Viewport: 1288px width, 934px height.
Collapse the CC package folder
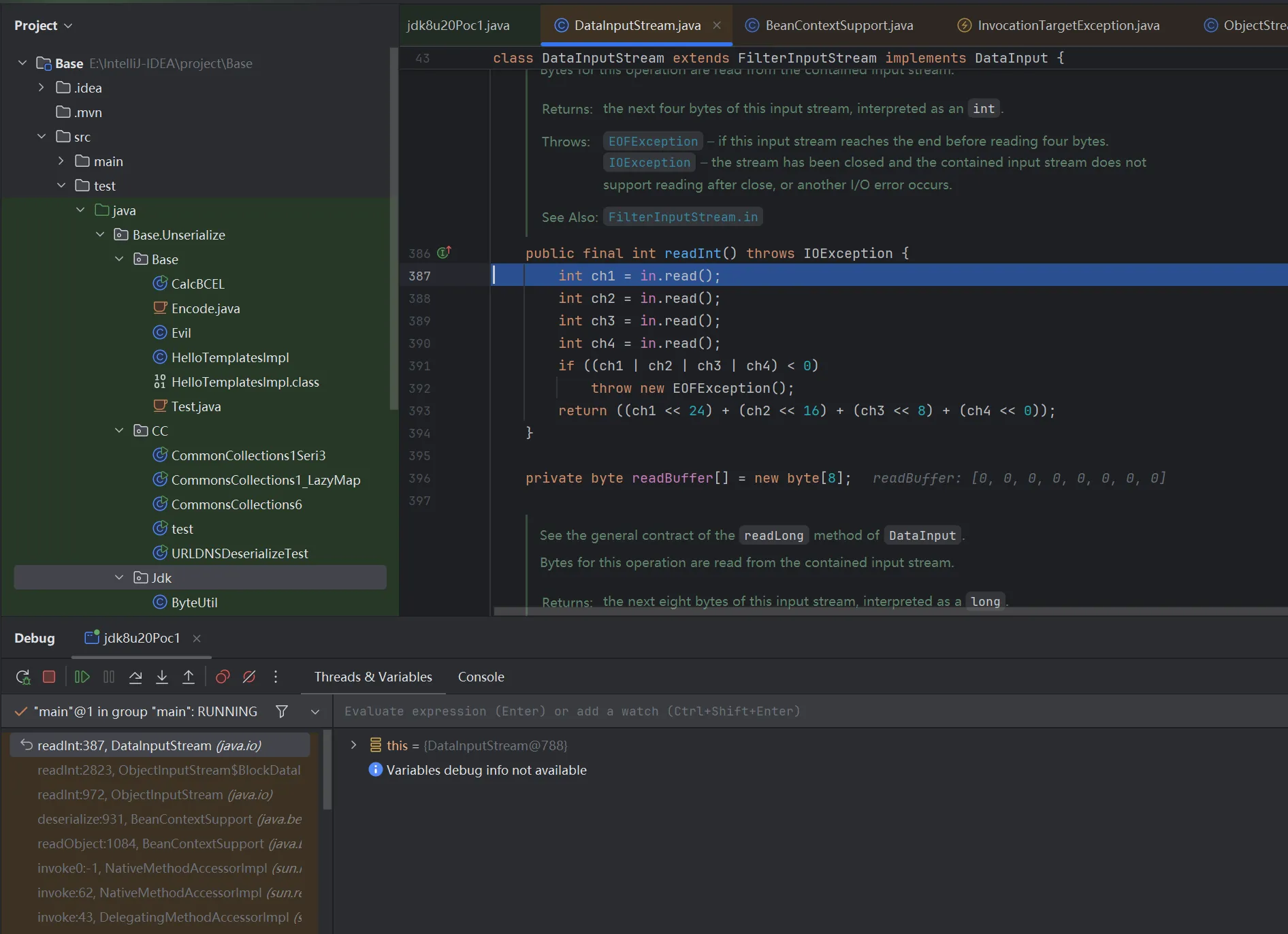click(120, 430)
